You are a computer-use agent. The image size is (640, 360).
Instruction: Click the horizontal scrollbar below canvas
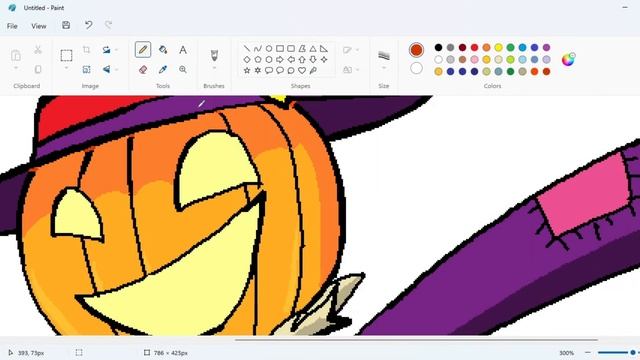(416, 339)
